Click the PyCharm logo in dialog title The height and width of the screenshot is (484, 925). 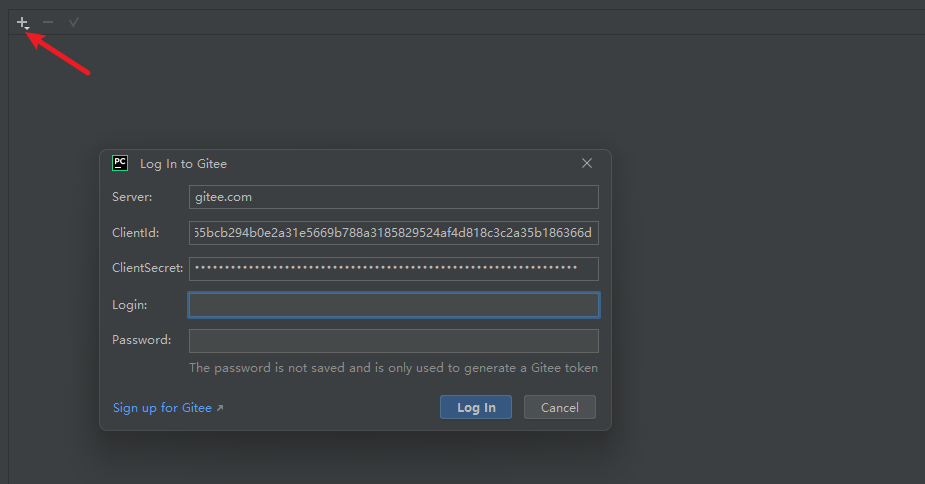tap(120, 163)
